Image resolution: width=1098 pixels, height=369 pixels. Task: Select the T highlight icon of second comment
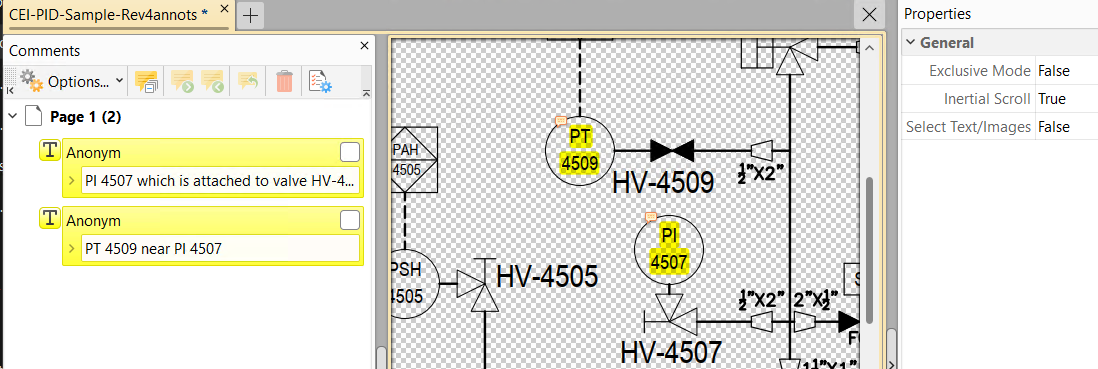coord(49,218)
